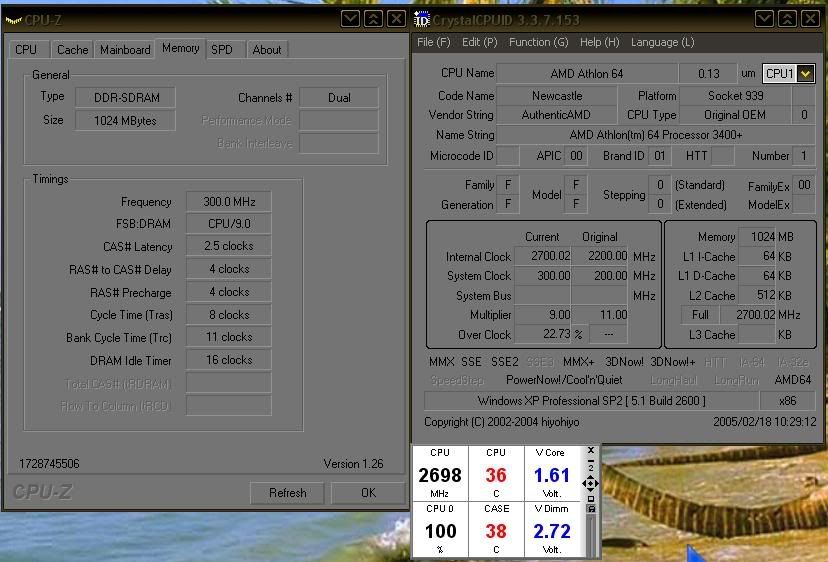Screen dimensions: 828x562
Task: Click the save disk icon on monitor widget
Action: [x=591, y=509]
